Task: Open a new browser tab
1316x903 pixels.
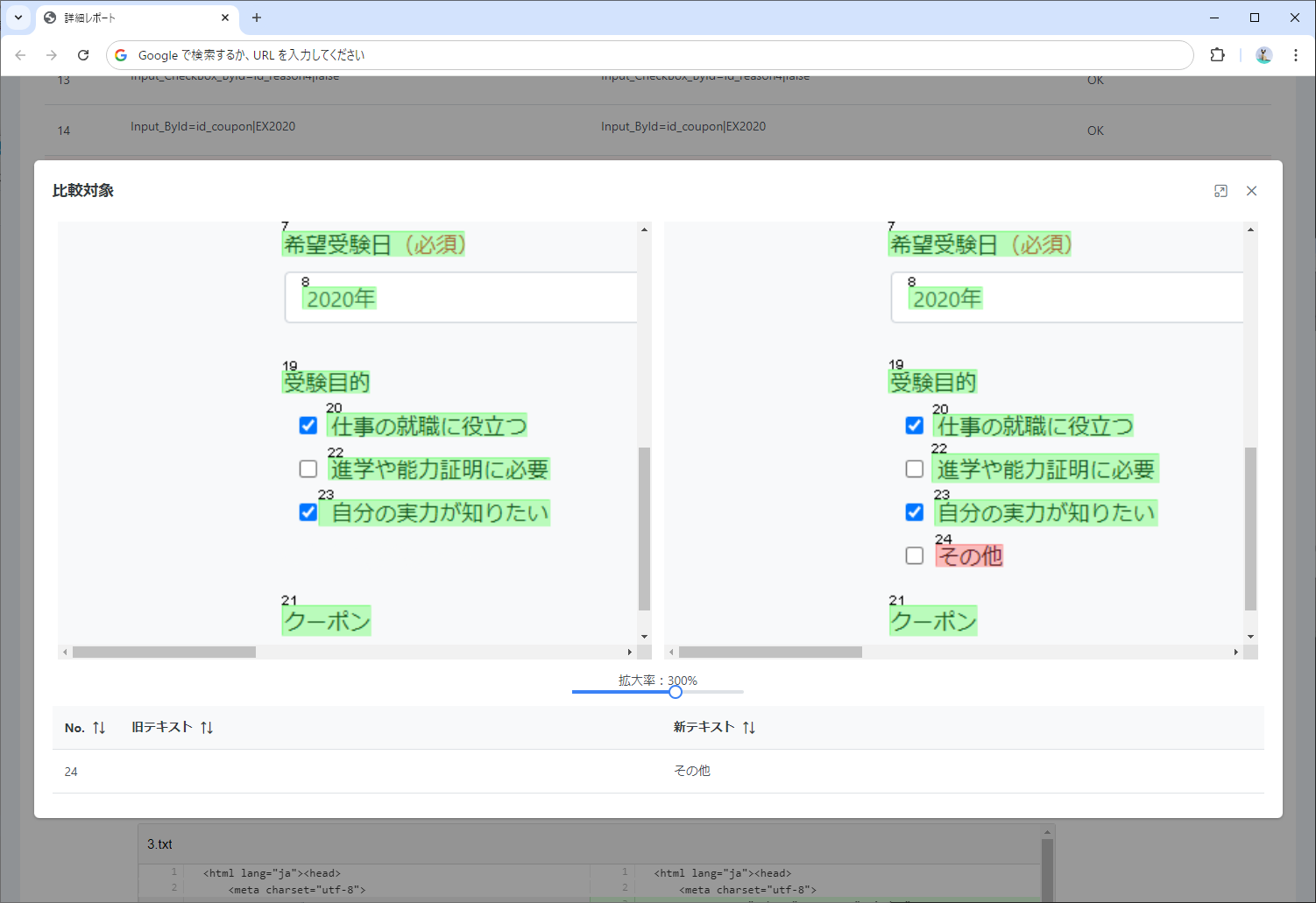Action: 257,18
